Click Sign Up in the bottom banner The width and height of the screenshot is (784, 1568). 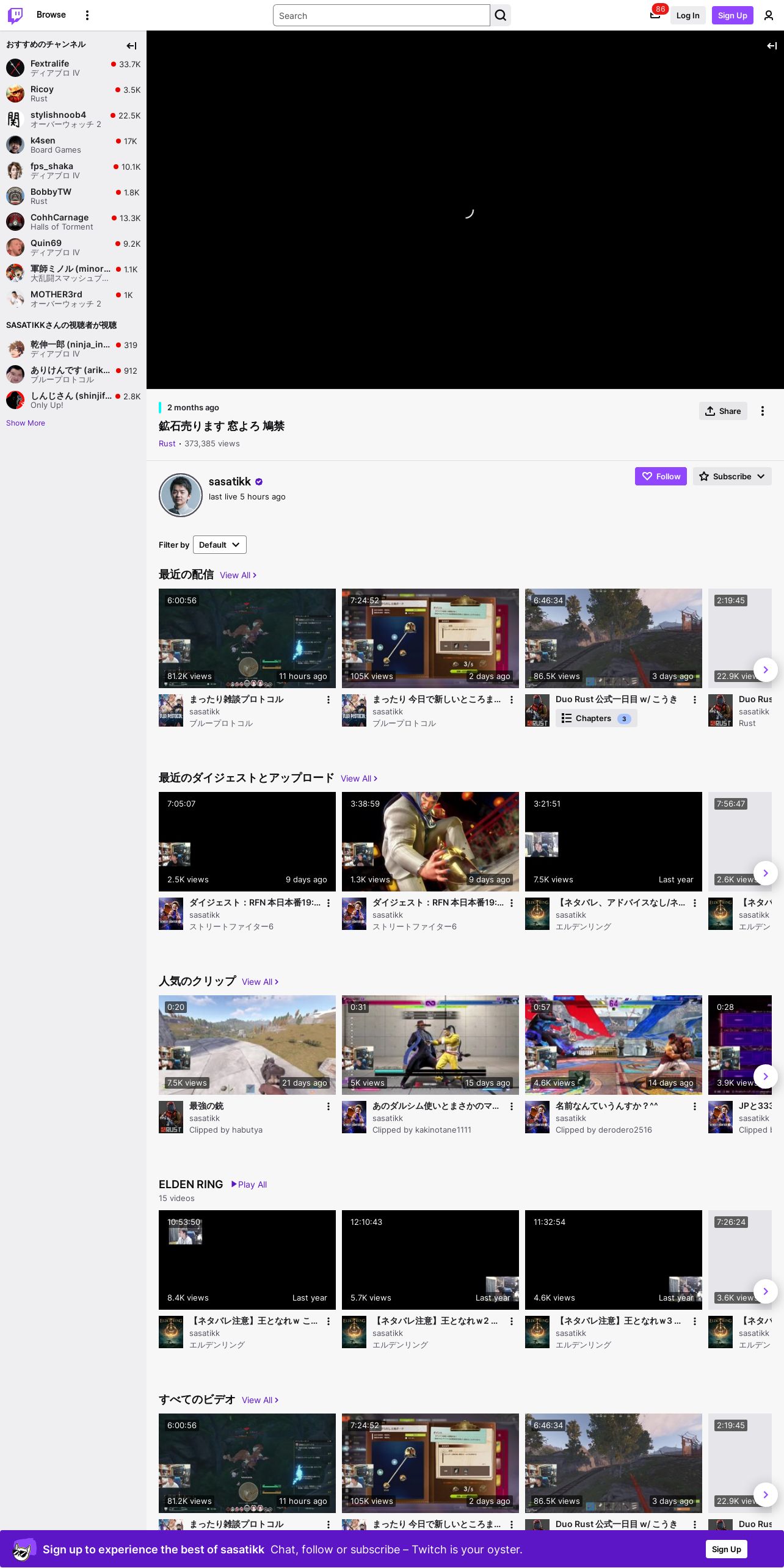726,1549
